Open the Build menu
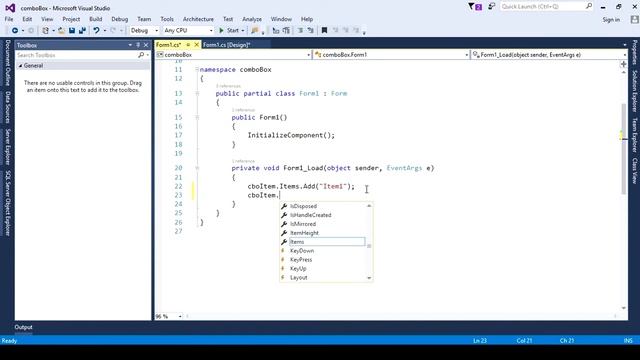This screenshot has width=640, height=360. (x=96, y=19)
